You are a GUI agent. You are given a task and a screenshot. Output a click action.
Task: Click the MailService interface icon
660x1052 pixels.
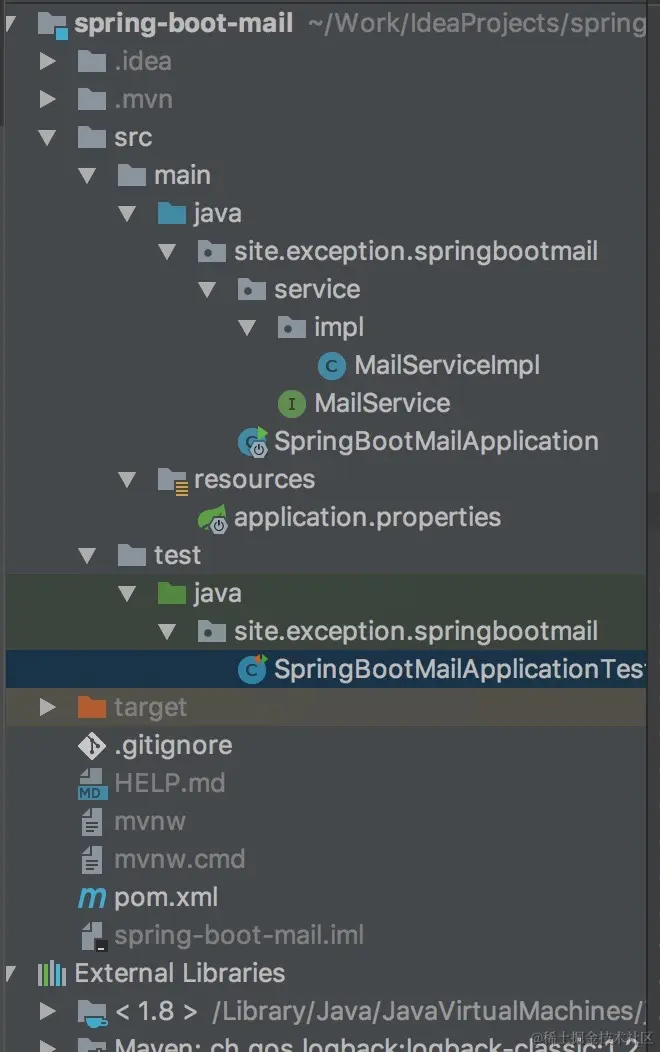tap(292, 403)
